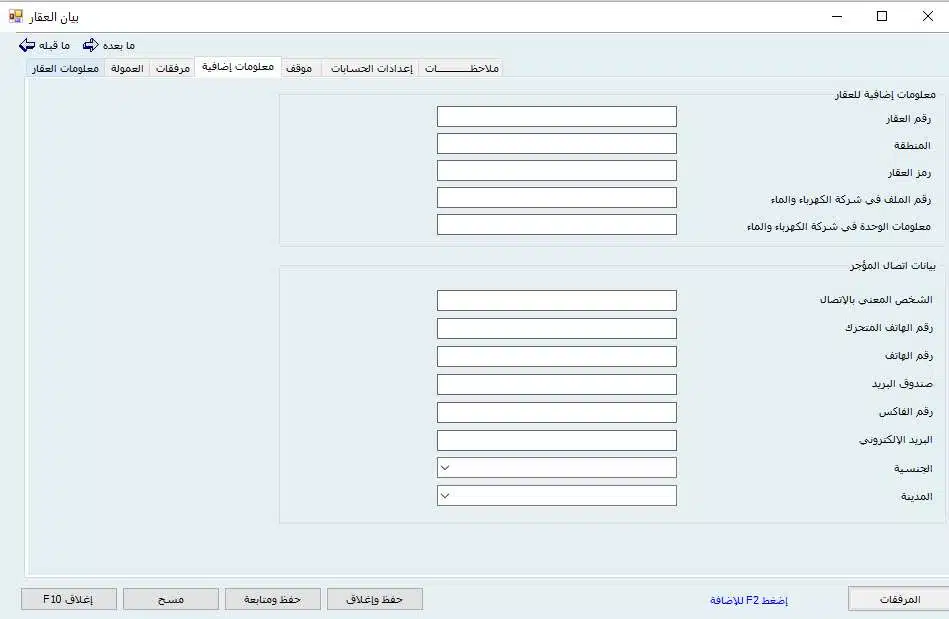Click the ما بعده next arrow icon
Screen dimensions: 949x619
(91, 45)
